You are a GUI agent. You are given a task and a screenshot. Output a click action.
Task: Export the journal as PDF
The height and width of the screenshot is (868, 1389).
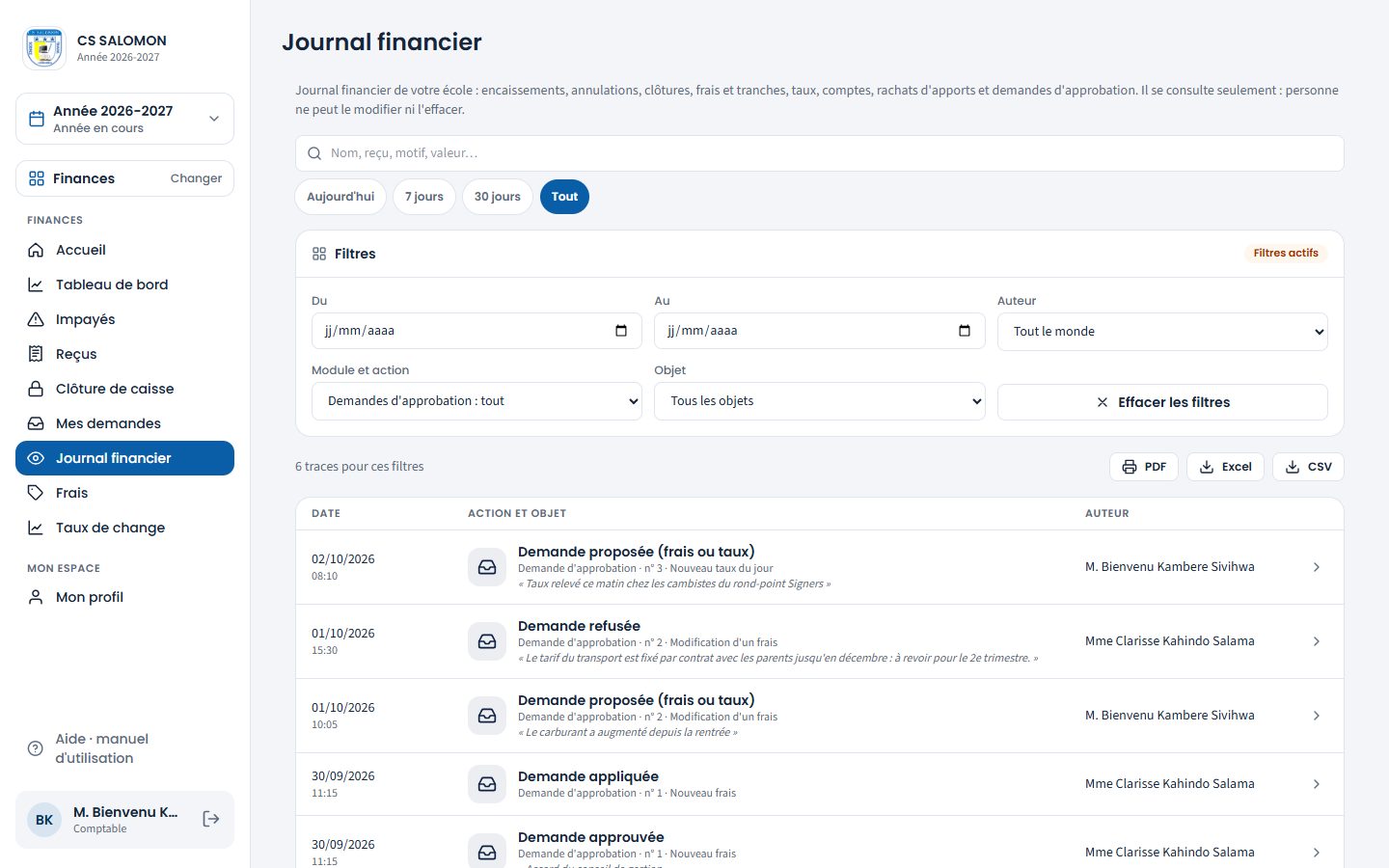[x=1144, y=467]
